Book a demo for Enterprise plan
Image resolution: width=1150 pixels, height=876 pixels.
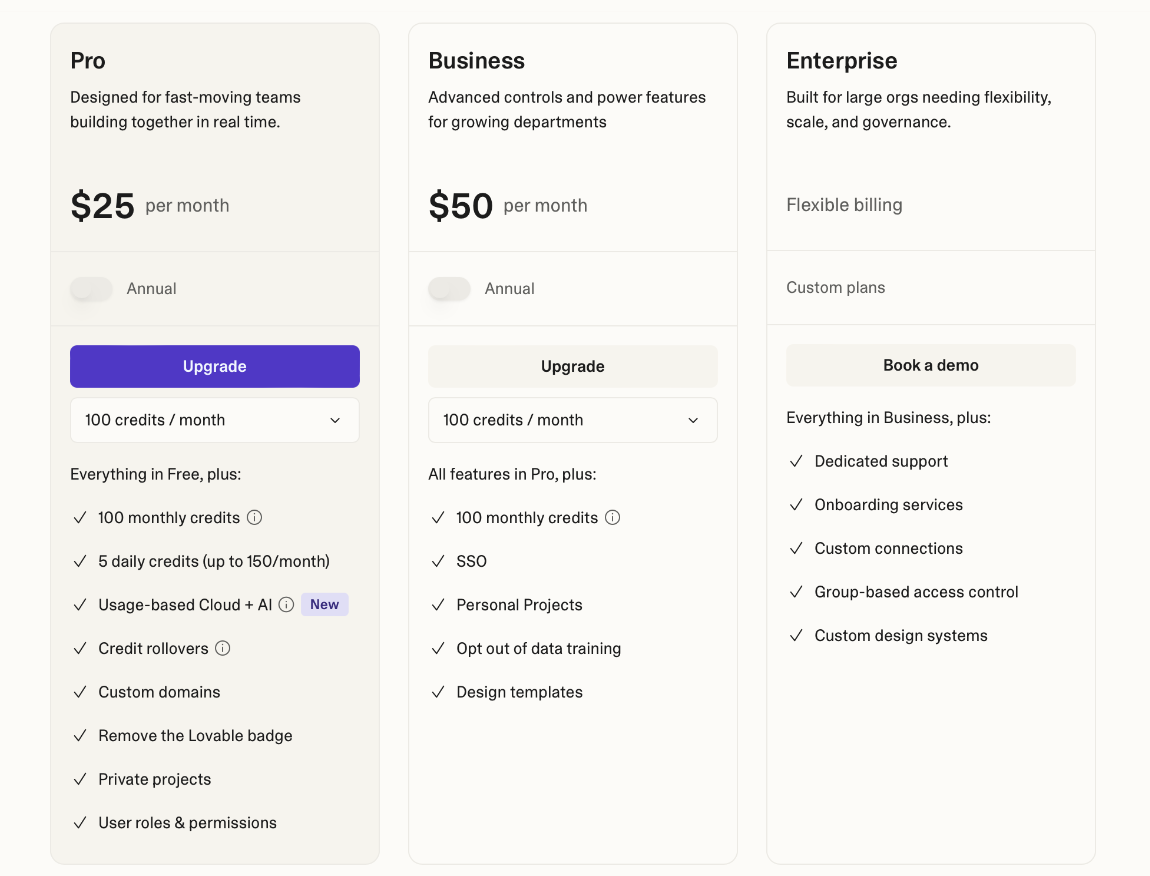(930, 365)
